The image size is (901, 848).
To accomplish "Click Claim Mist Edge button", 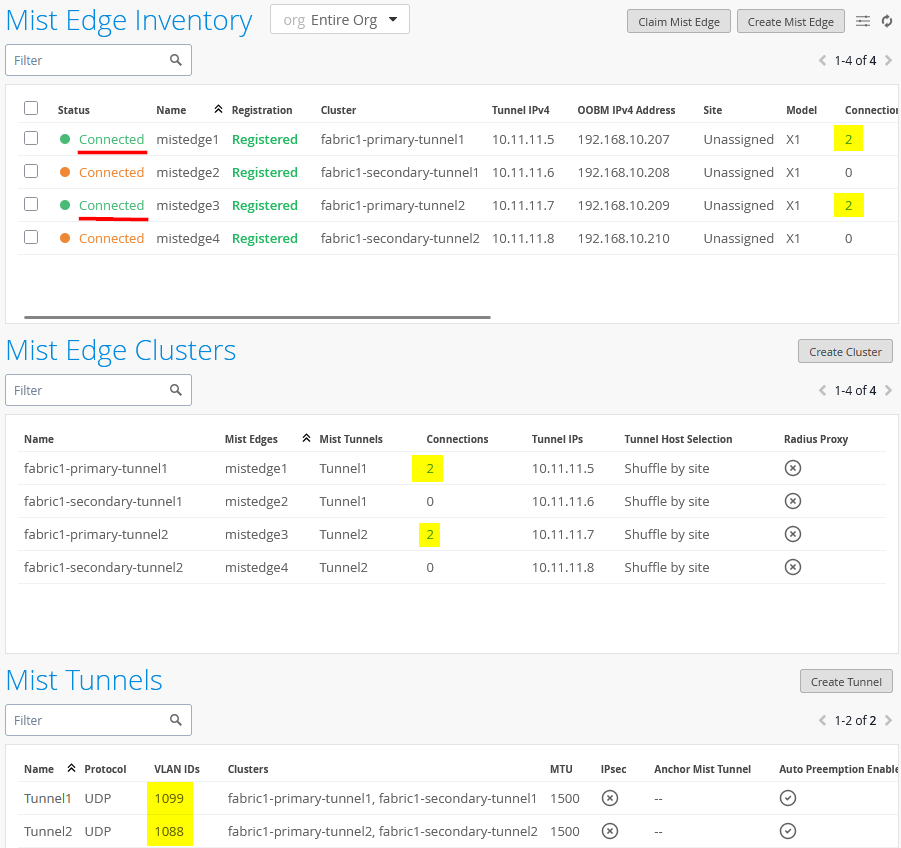I will click(x=679, y=22).
